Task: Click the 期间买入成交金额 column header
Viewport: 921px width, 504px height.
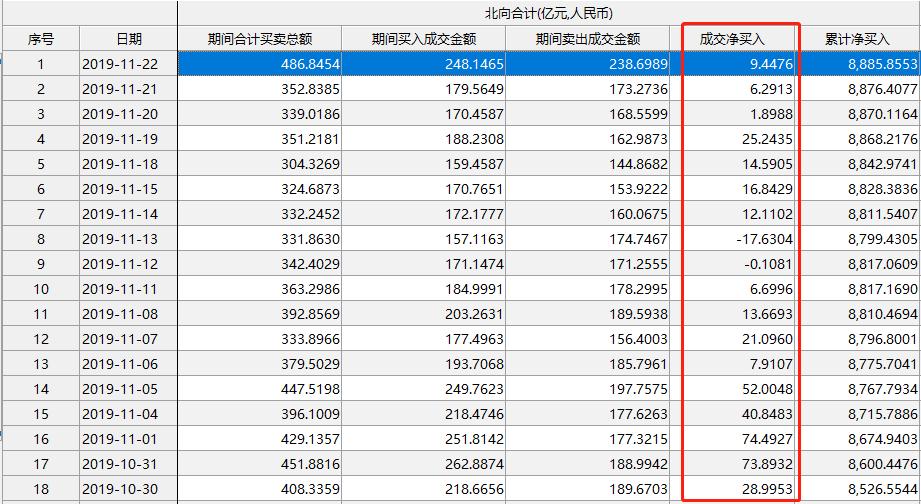Action: click(423, 39)
